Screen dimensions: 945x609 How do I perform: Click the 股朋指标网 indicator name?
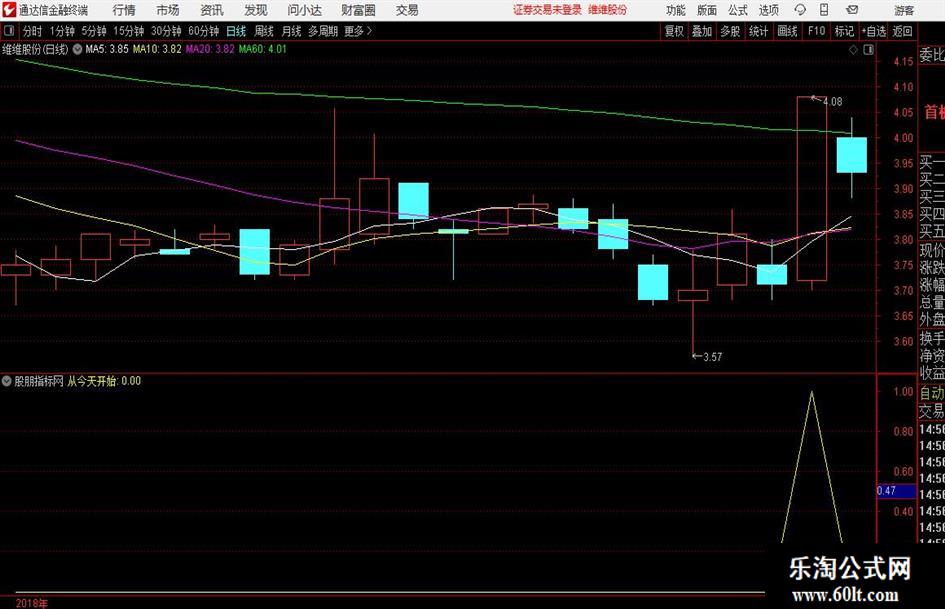[39, 381]
